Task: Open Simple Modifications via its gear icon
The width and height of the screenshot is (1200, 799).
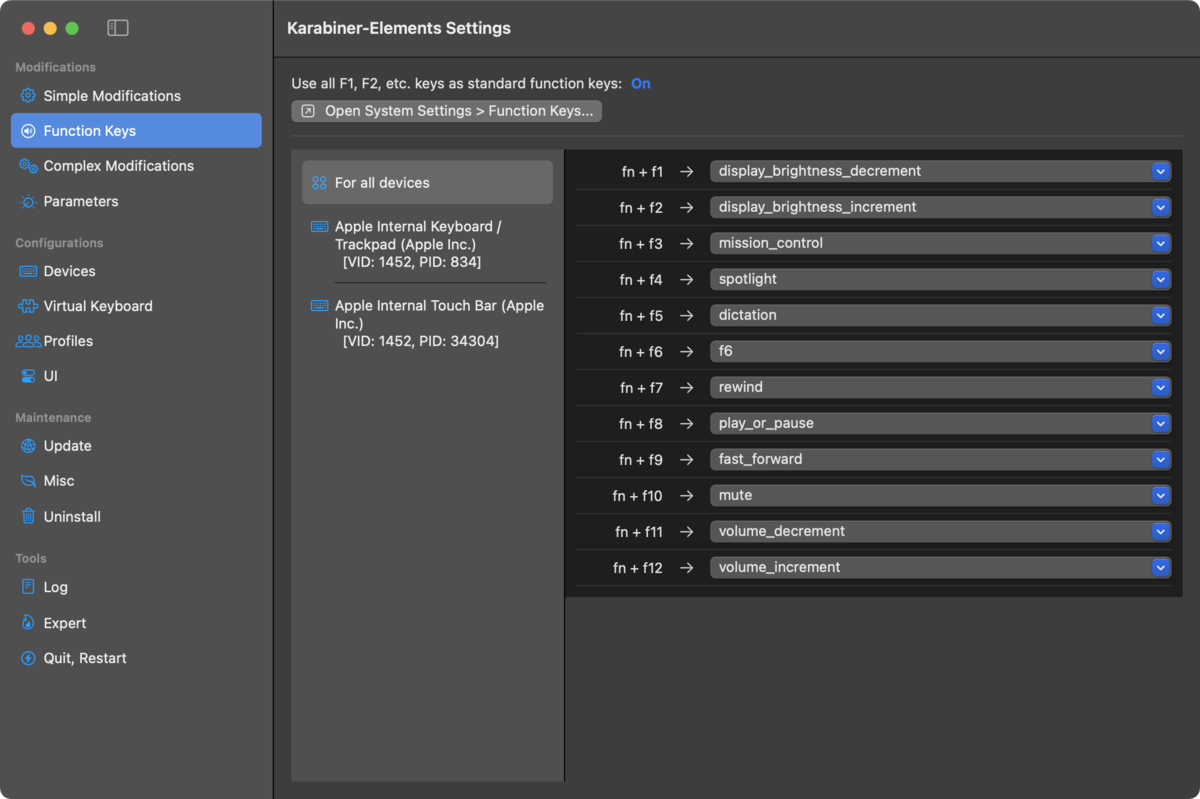Action: pyautogui.click(x=28, y=96)
